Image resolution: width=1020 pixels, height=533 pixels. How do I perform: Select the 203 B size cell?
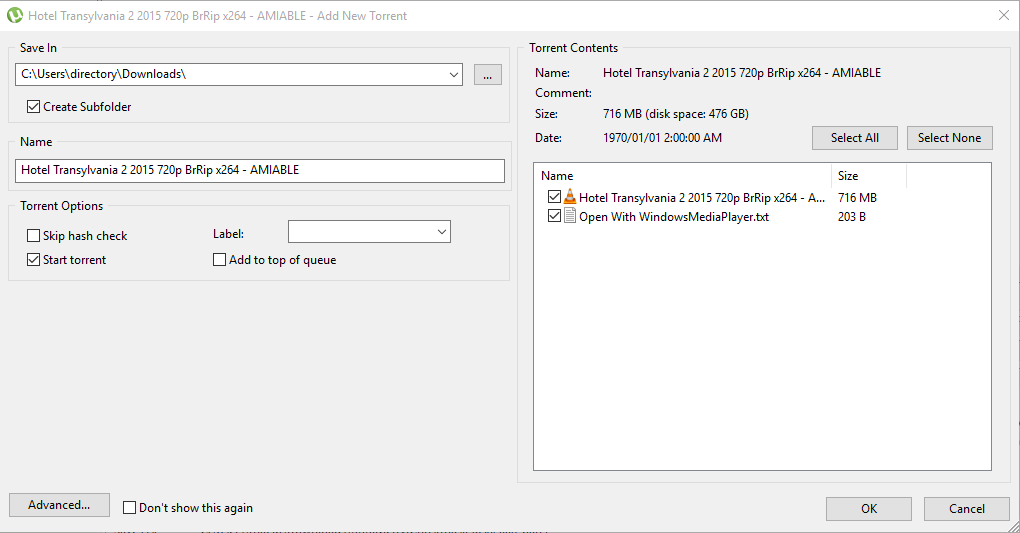point(852,217)
